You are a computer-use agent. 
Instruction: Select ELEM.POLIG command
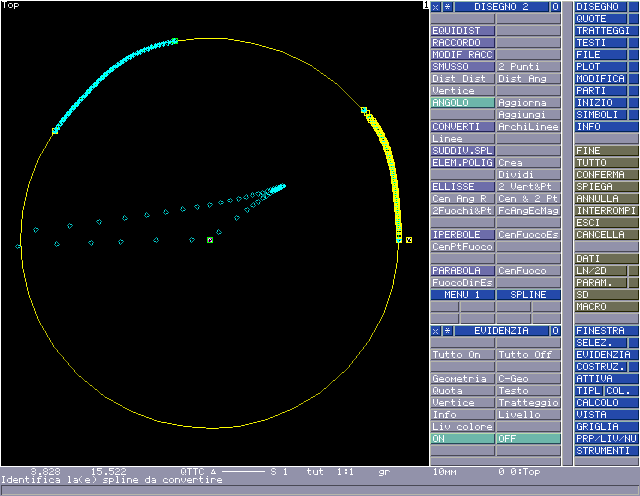(463, 163)
